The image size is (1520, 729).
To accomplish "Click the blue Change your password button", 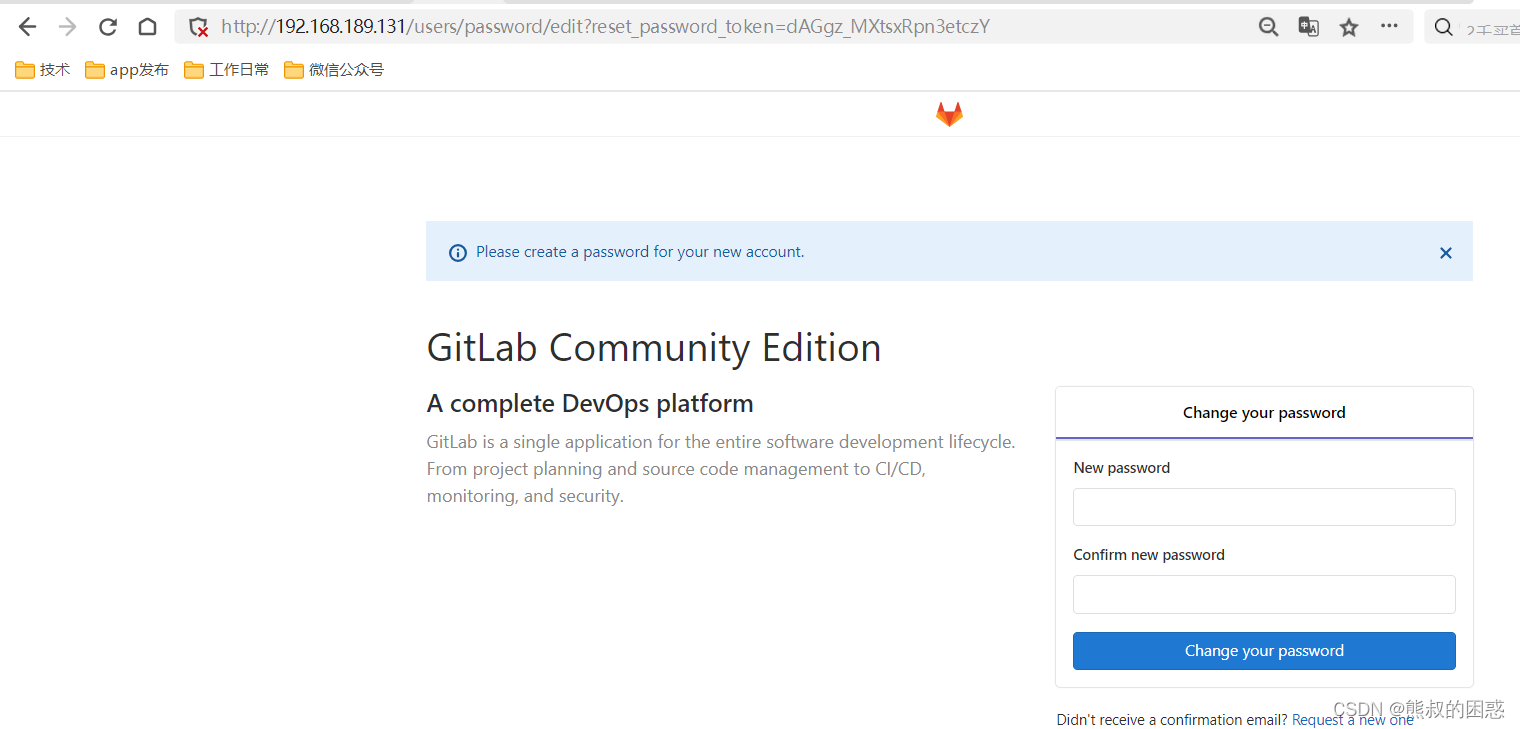I will tap(1264, 651).
